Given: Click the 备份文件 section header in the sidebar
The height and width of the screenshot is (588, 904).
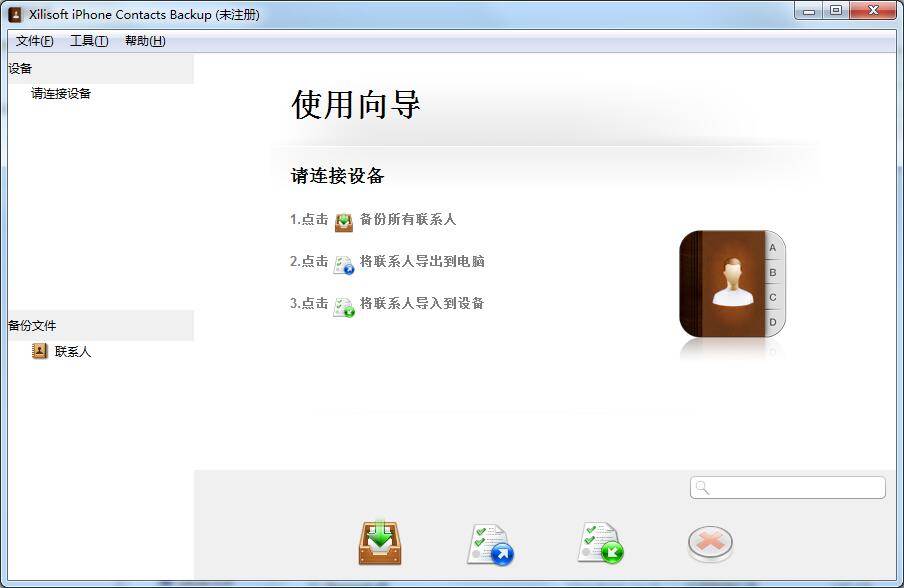Looking at the screenshot, I should tap(33, 324).
